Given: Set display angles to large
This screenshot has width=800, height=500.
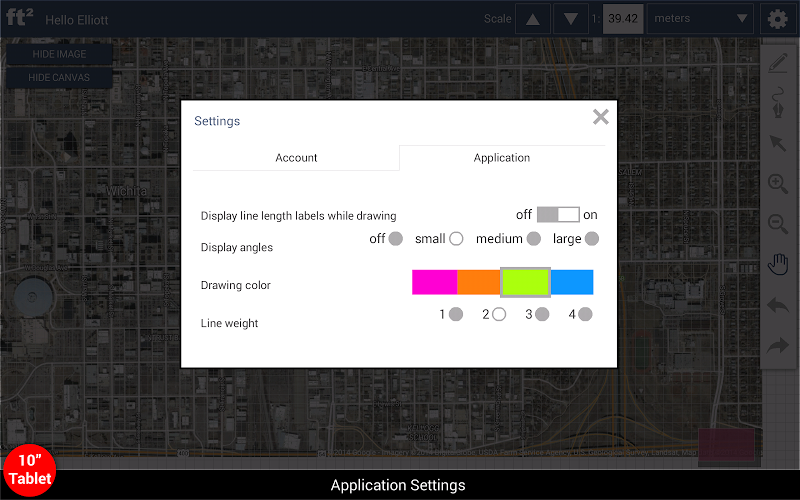Looking at the screenshot, I should click(x=592, y=239).
